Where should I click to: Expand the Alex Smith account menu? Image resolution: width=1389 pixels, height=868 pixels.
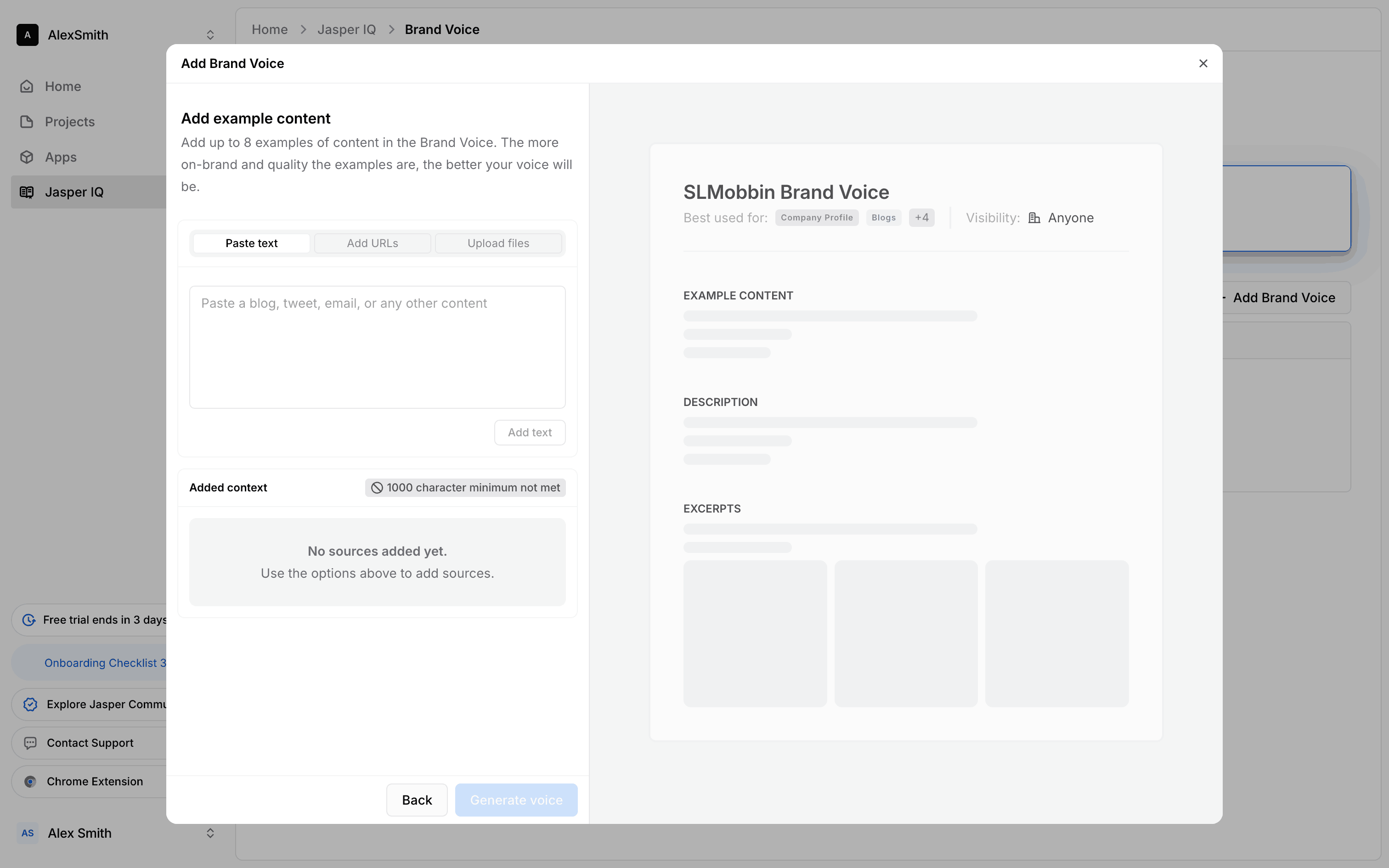pos(210,833)
